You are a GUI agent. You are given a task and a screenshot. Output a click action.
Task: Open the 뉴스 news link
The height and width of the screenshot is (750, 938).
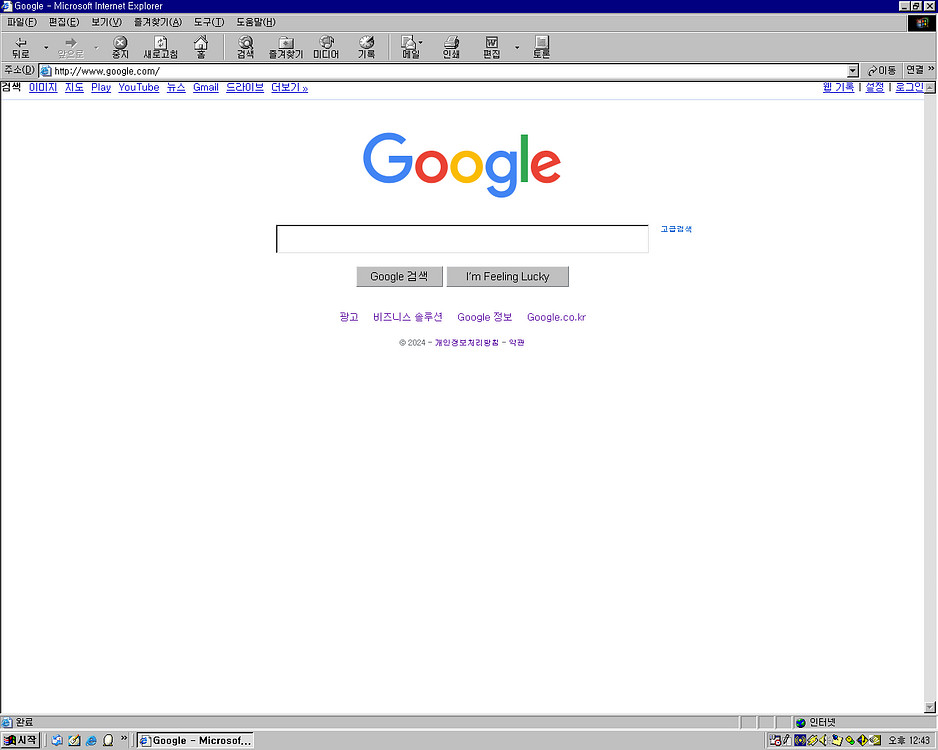(x=176, y=87)
